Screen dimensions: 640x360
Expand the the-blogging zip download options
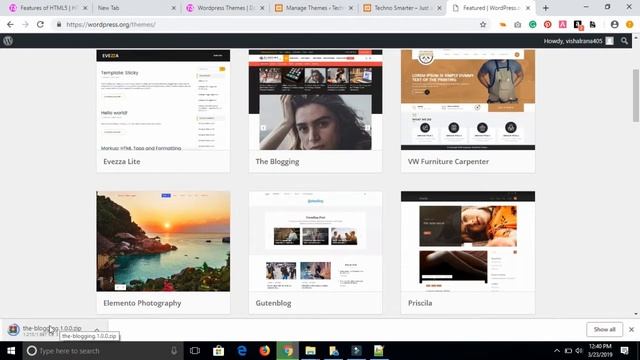pyautogui.click(x=97, y=330)
